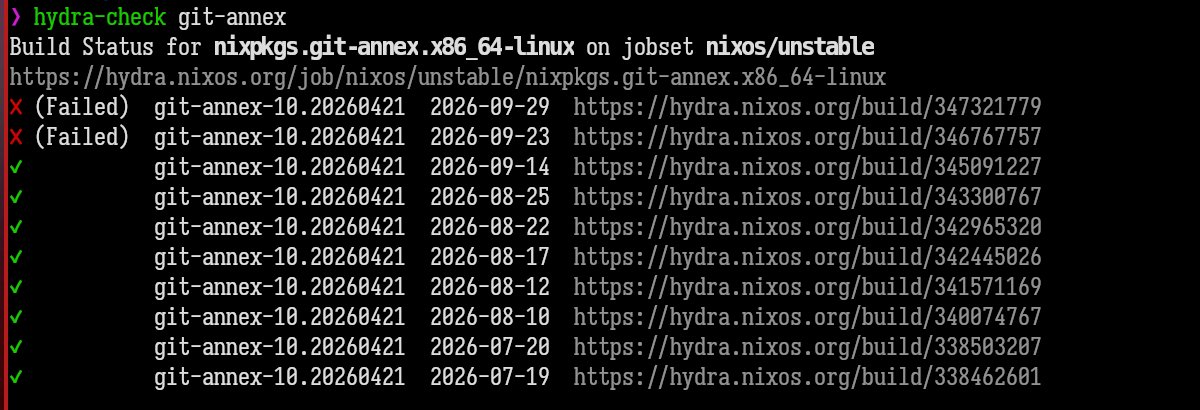Click the shell prompt arrow symbol
Screen dimensions: 1200x410
[x=15, y=17]
